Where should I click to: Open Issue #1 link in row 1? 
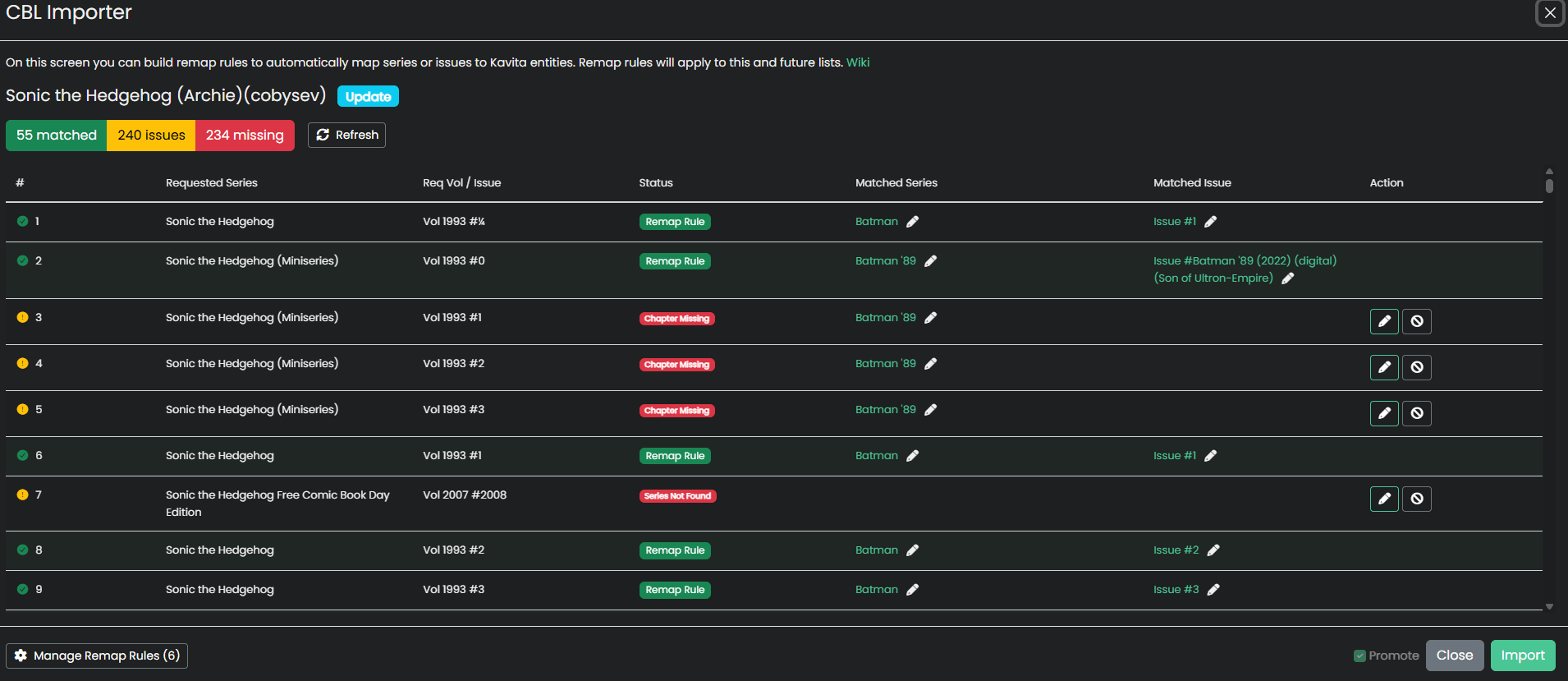(x=1175, y=222)
